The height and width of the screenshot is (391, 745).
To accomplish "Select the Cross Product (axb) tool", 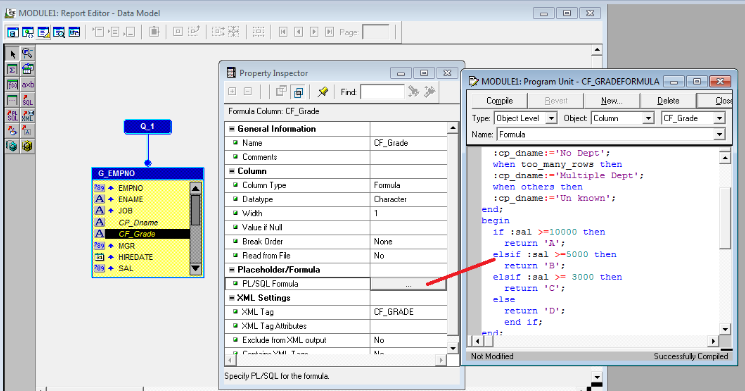I will (x=28, y=85).
